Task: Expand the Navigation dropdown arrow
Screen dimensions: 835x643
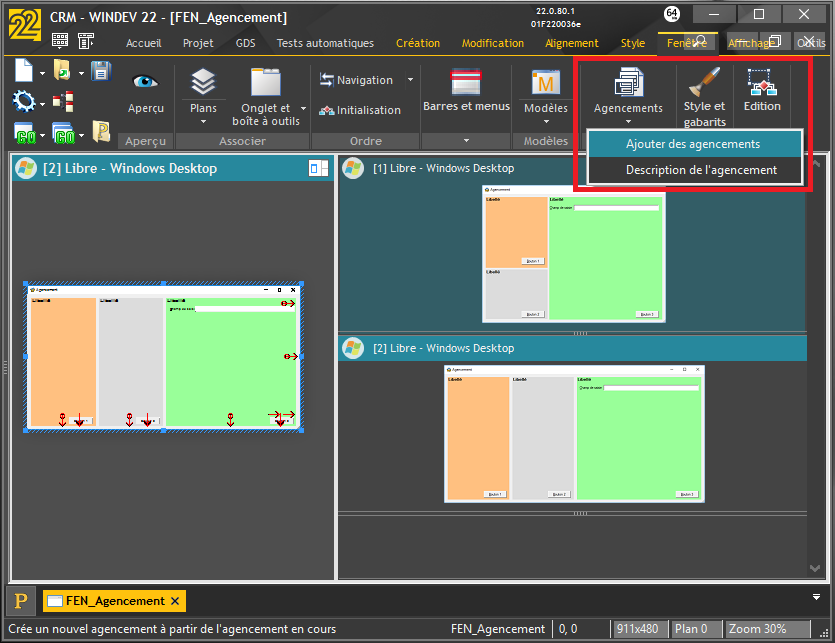Action: coord(410,80)
